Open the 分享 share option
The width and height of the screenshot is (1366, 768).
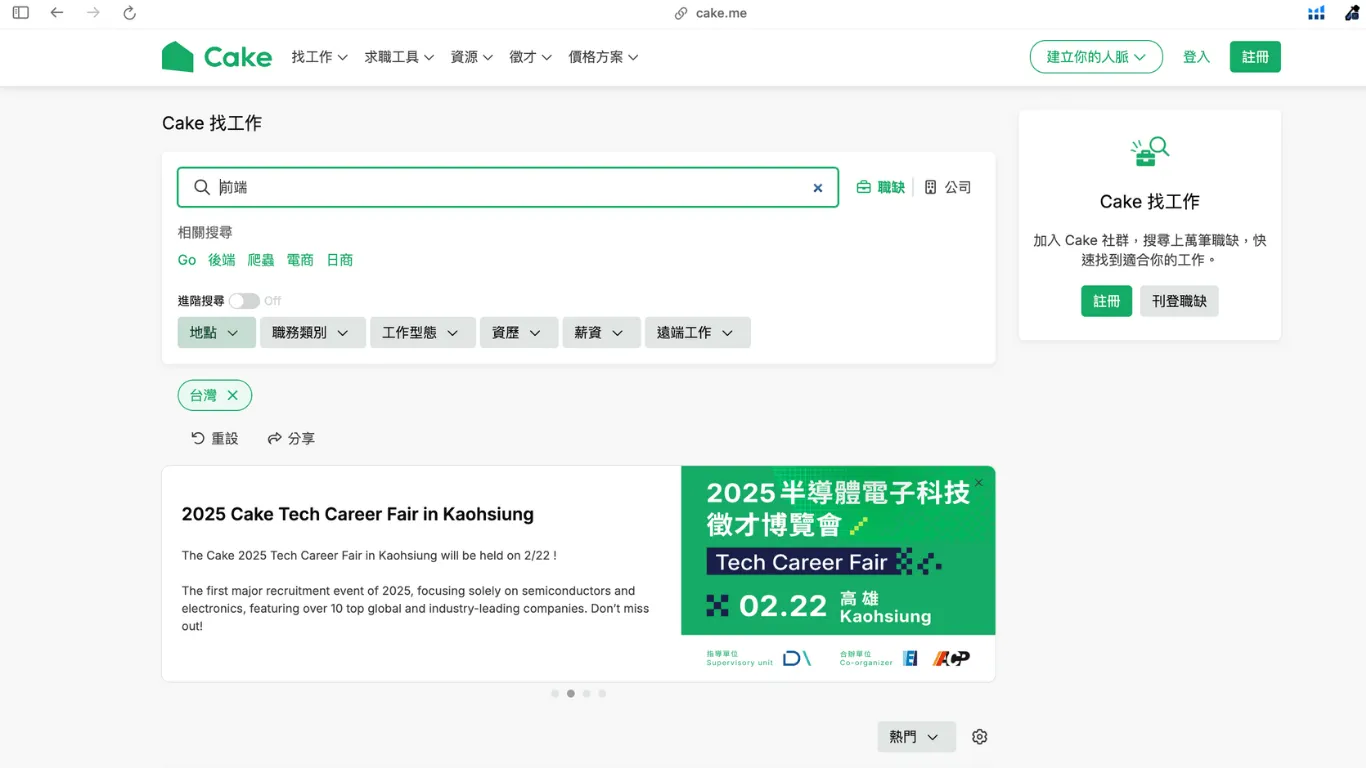click(291, 438)
